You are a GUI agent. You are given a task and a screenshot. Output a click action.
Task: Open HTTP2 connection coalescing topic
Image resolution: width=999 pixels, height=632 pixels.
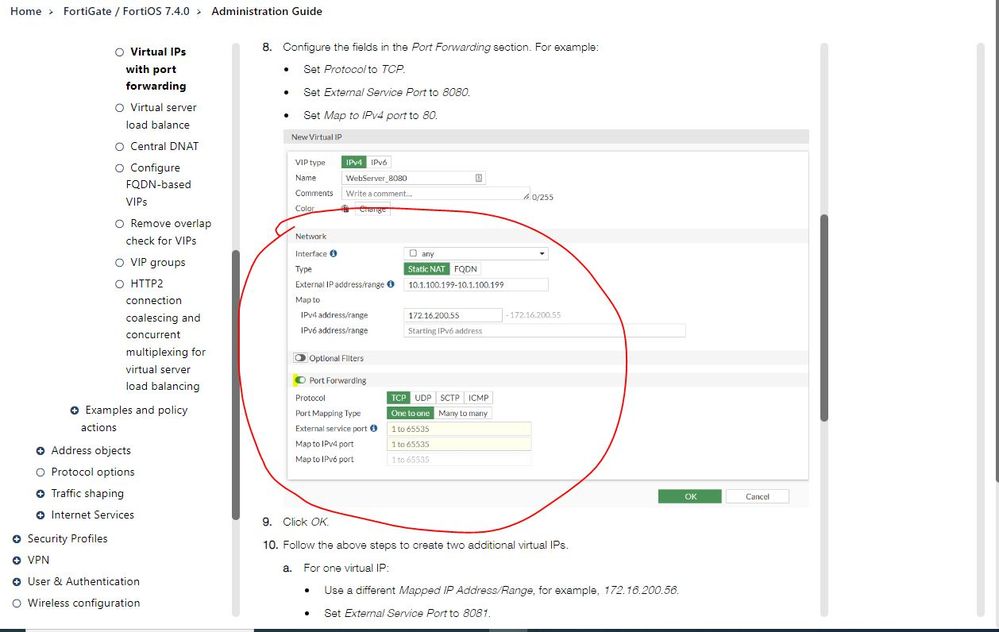click(x=165, y=334)
